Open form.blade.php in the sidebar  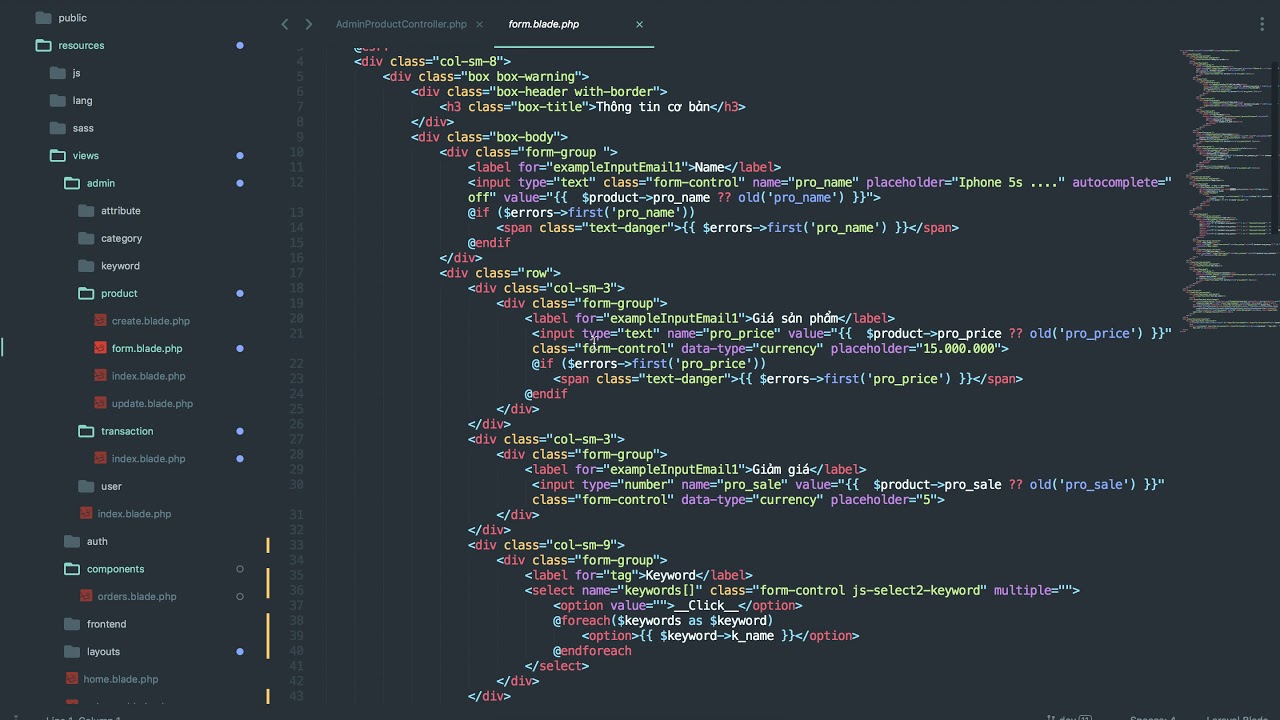(x=147, y=348)
